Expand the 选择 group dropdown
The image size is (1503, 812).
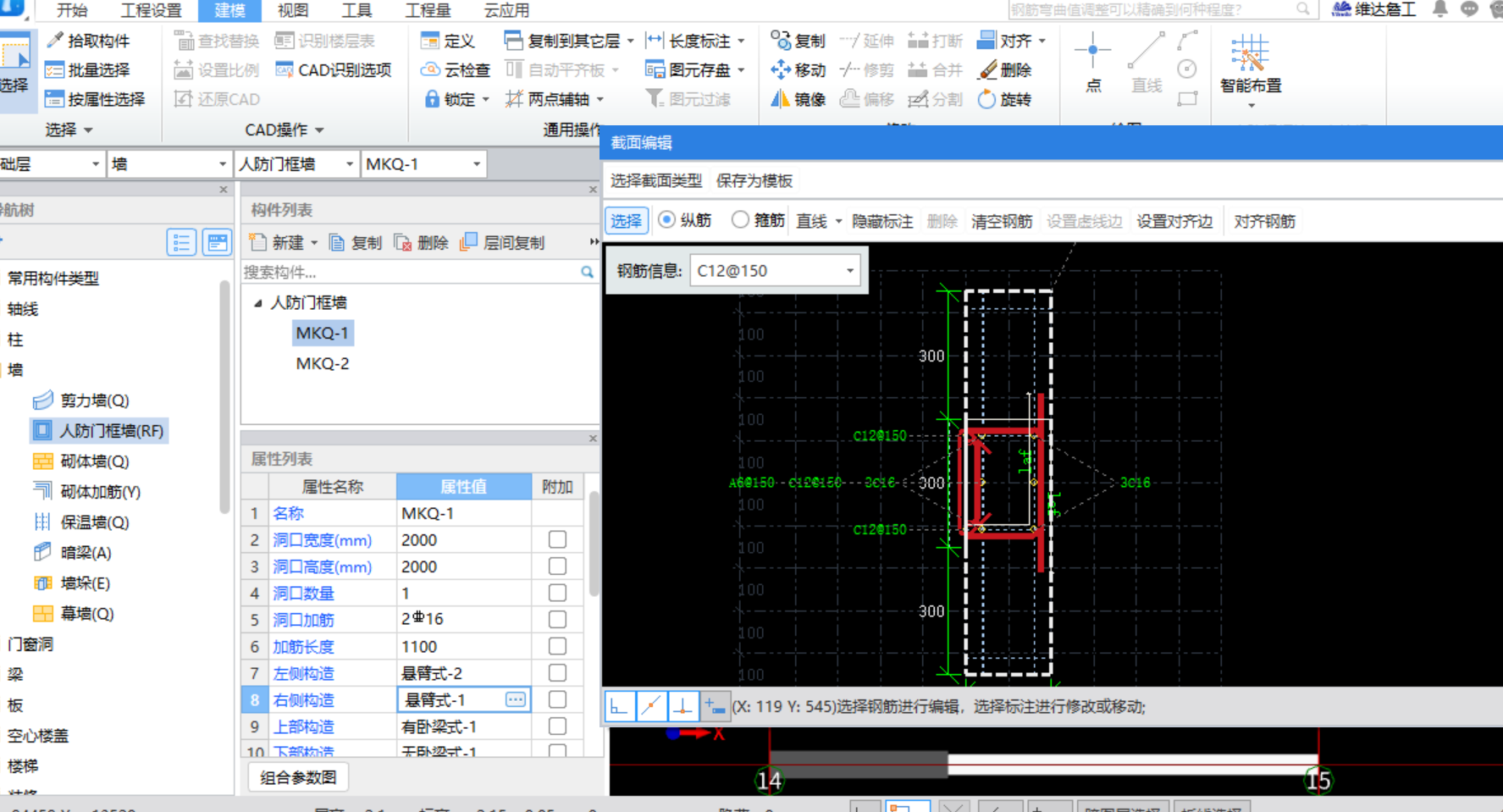point(88,130)
